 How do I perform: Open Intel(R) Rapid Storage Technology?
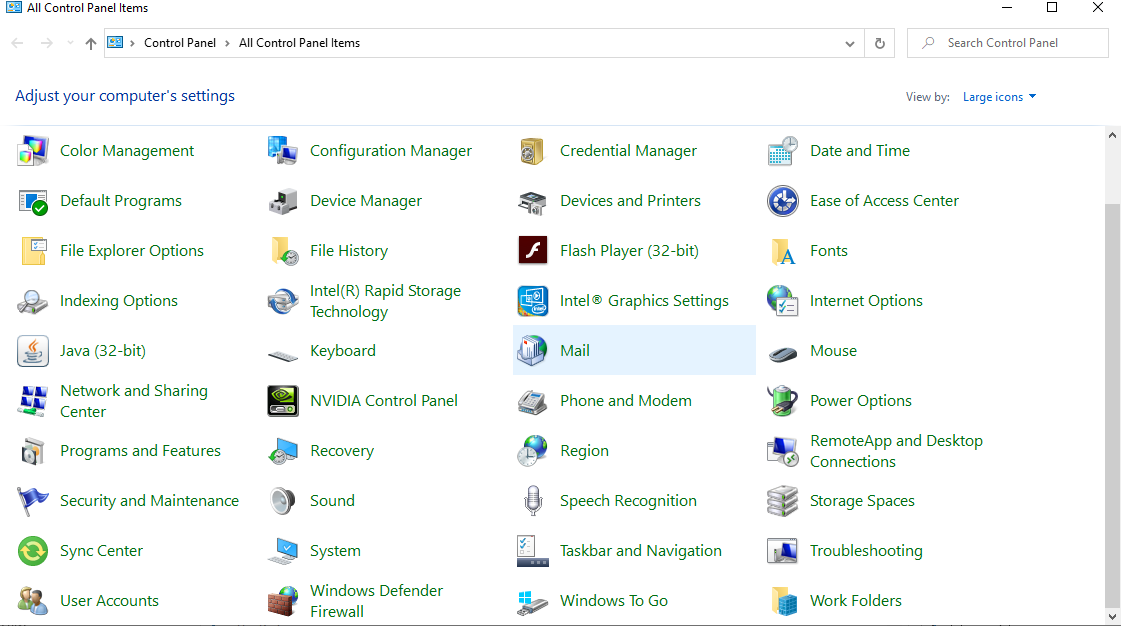[x=385, y=300]
